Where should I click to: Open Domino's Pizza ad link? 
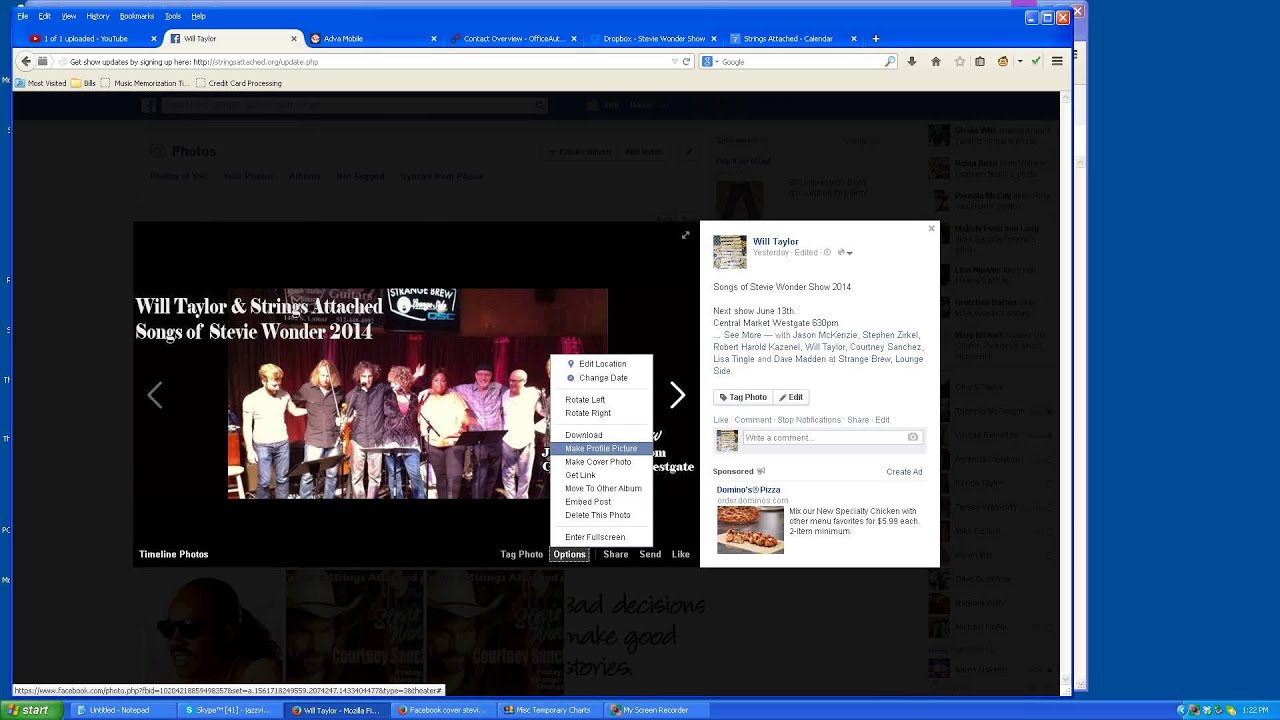point(748,490)
